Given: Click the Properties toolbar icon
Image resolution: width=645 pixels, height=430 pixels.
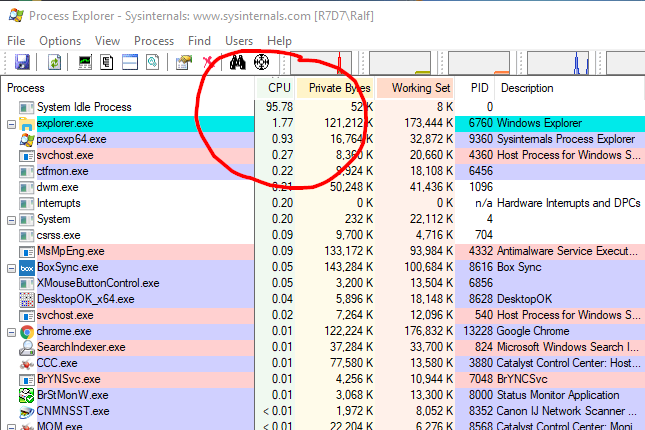Looking at the screenshot, I should 184,63.
